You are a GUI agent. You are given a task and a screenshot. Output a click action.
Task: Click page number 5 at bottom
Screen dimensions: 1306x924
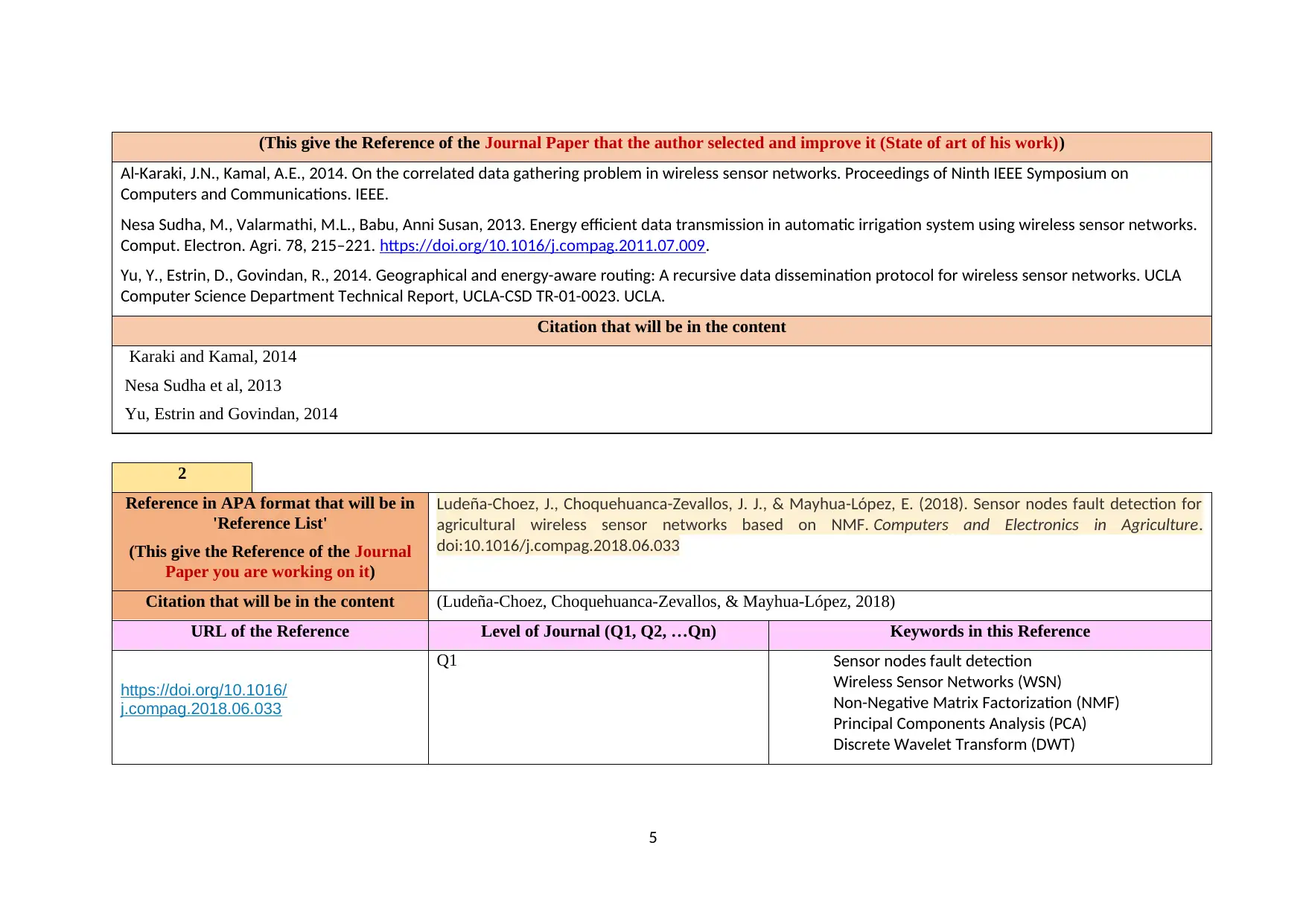pos(653,838)
